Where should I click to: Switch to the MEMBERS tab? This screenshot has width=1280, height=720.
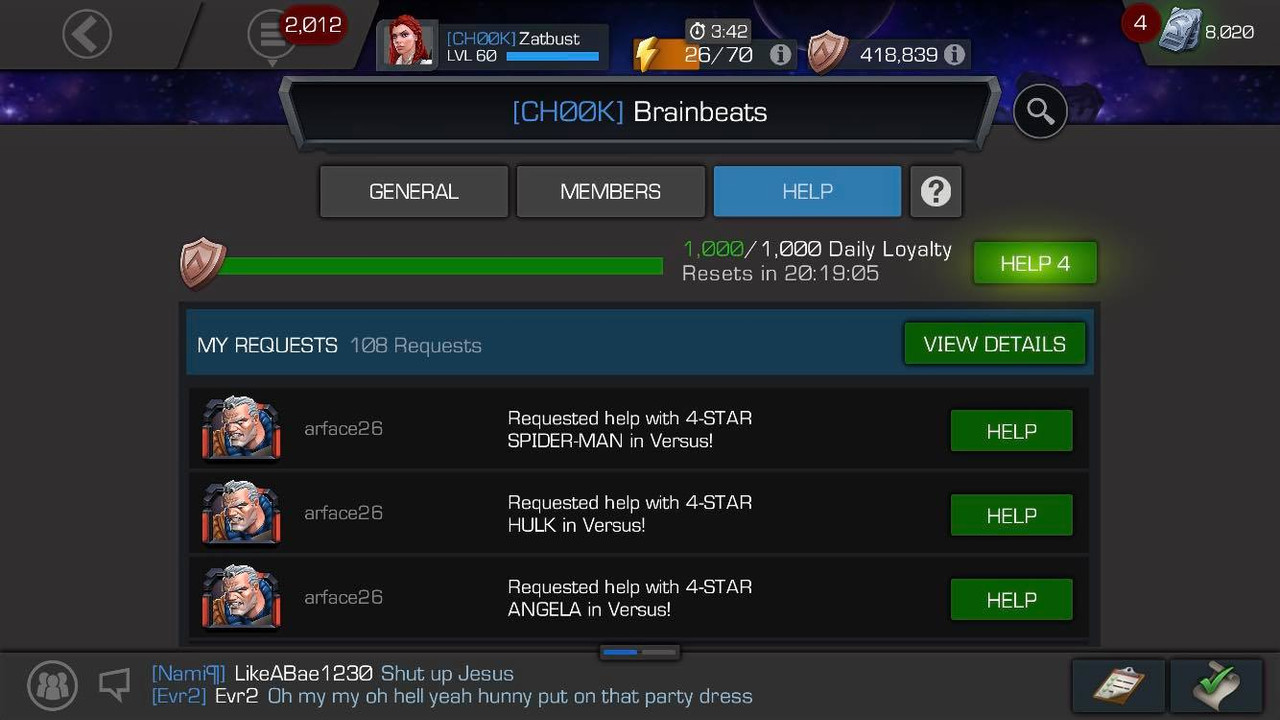(611, 191)
